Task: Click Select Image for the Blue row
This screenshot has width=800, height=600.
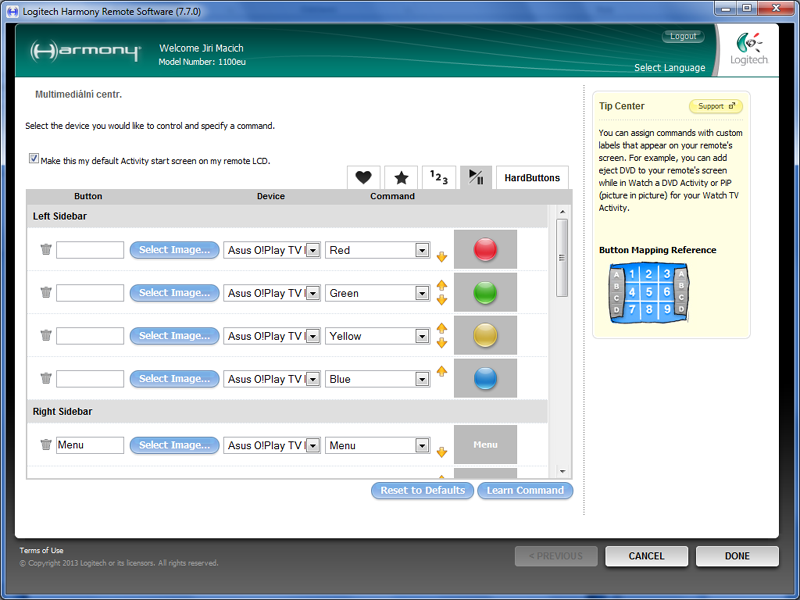Action: (174, 379)
